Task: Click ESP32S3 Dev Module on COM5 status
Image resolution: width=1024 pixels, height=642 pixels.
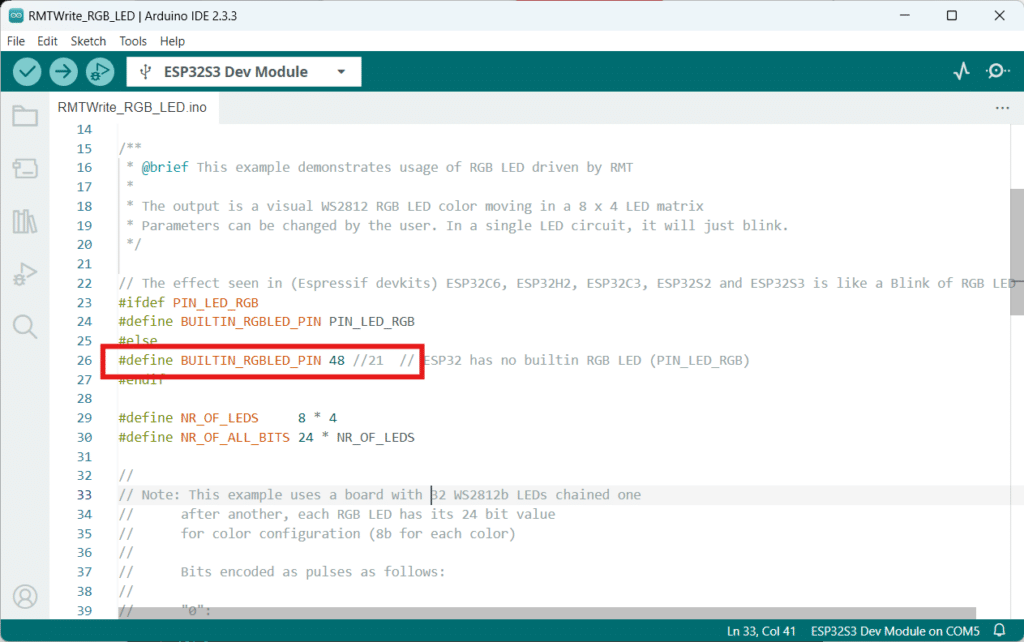Action: (x=895, y=632)
